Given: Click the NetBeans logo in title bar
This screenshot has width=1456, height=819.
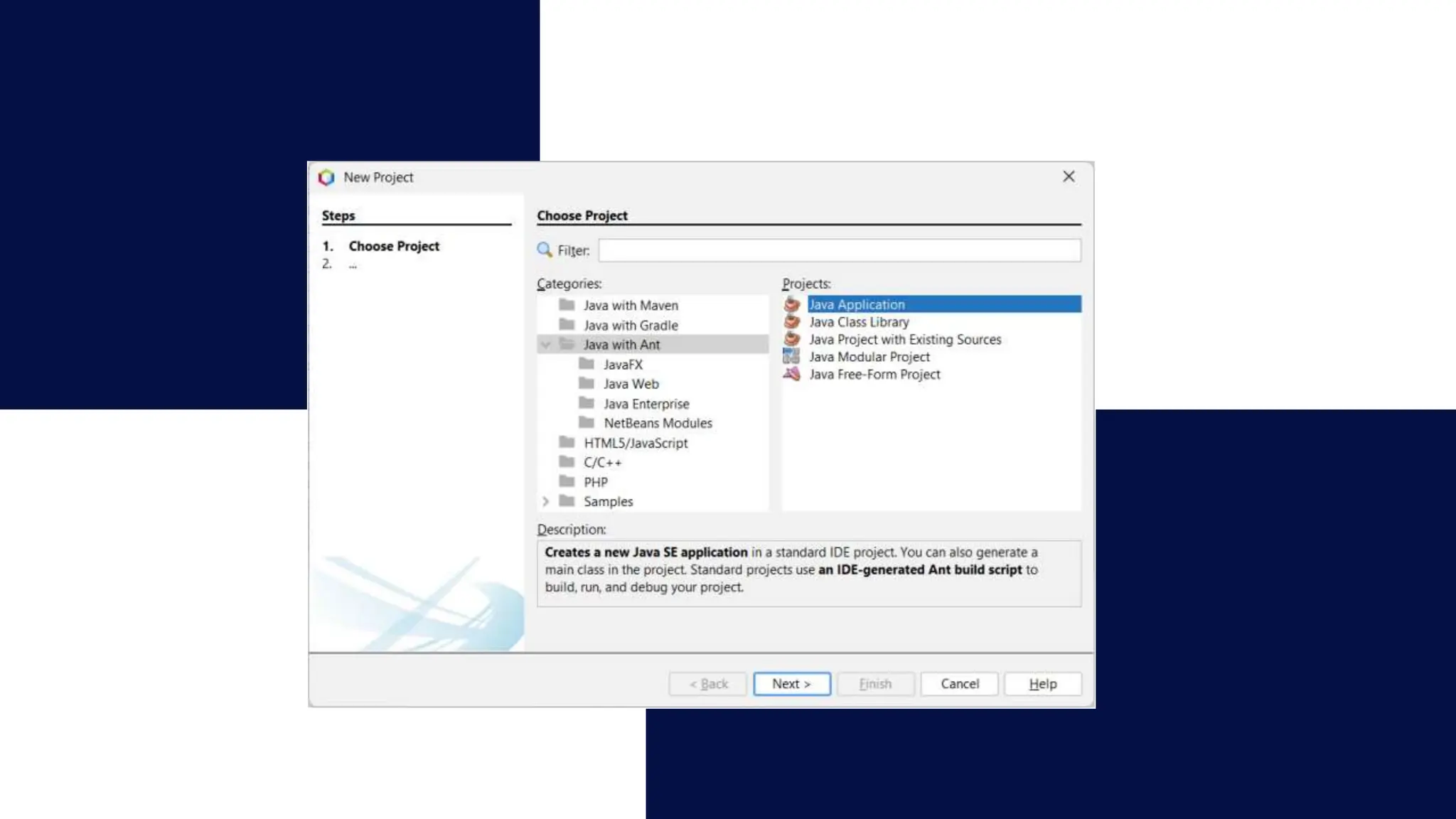Looking at the screenshot, I should click(326, 177).
